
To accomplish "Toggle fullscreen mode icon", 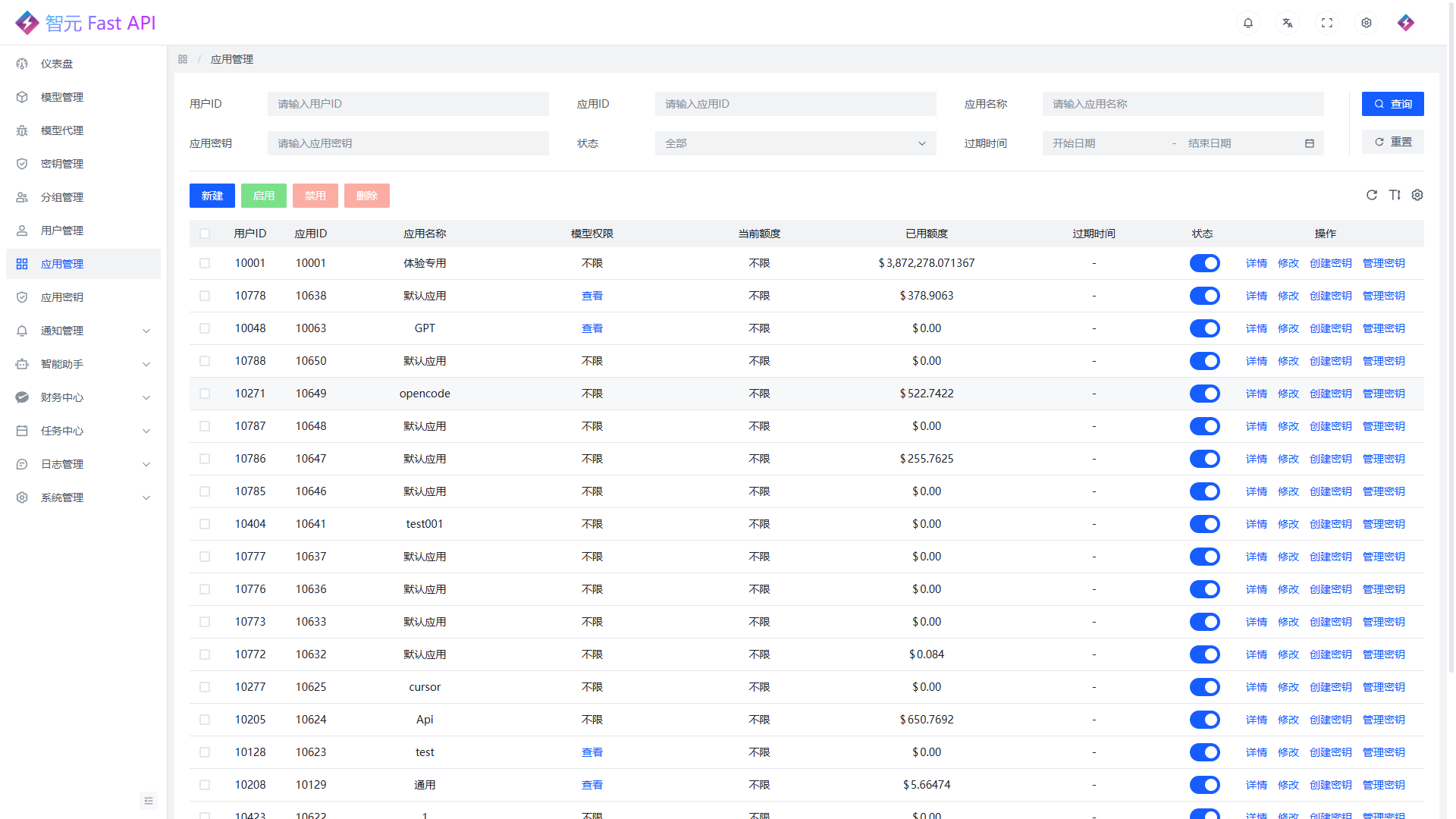I will pyautogui.click(x=1326, y=23).
